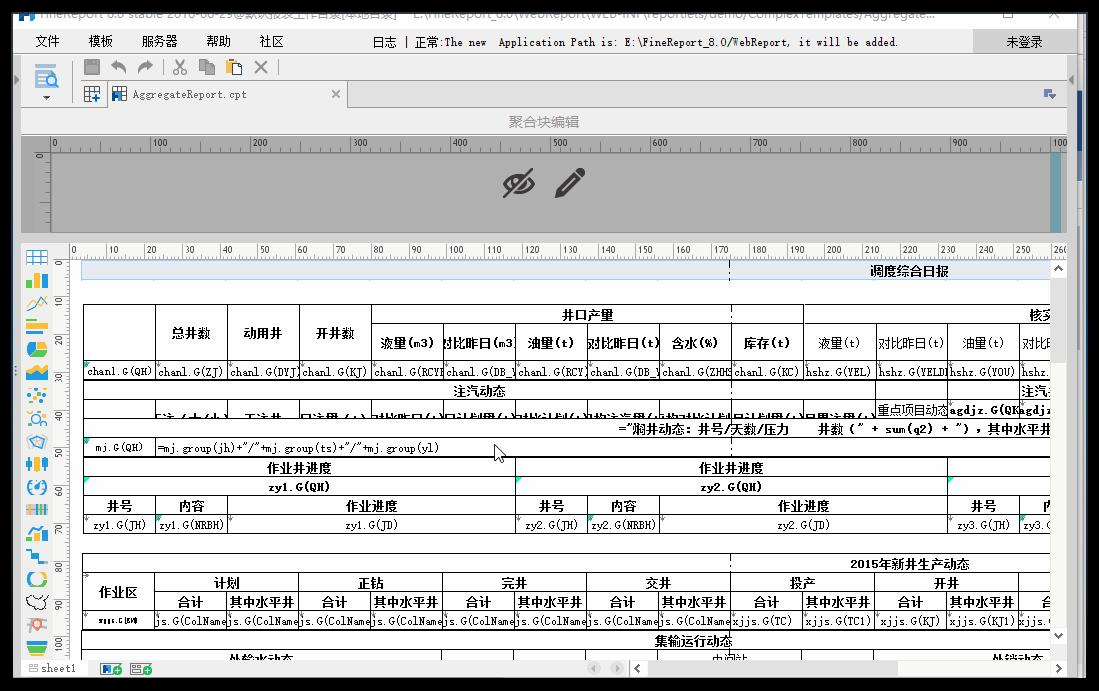Image resolution: width=1099 pixels, height=691 pixels.
Task: Click the Cut scissors icon
Action: coord(180,67)
